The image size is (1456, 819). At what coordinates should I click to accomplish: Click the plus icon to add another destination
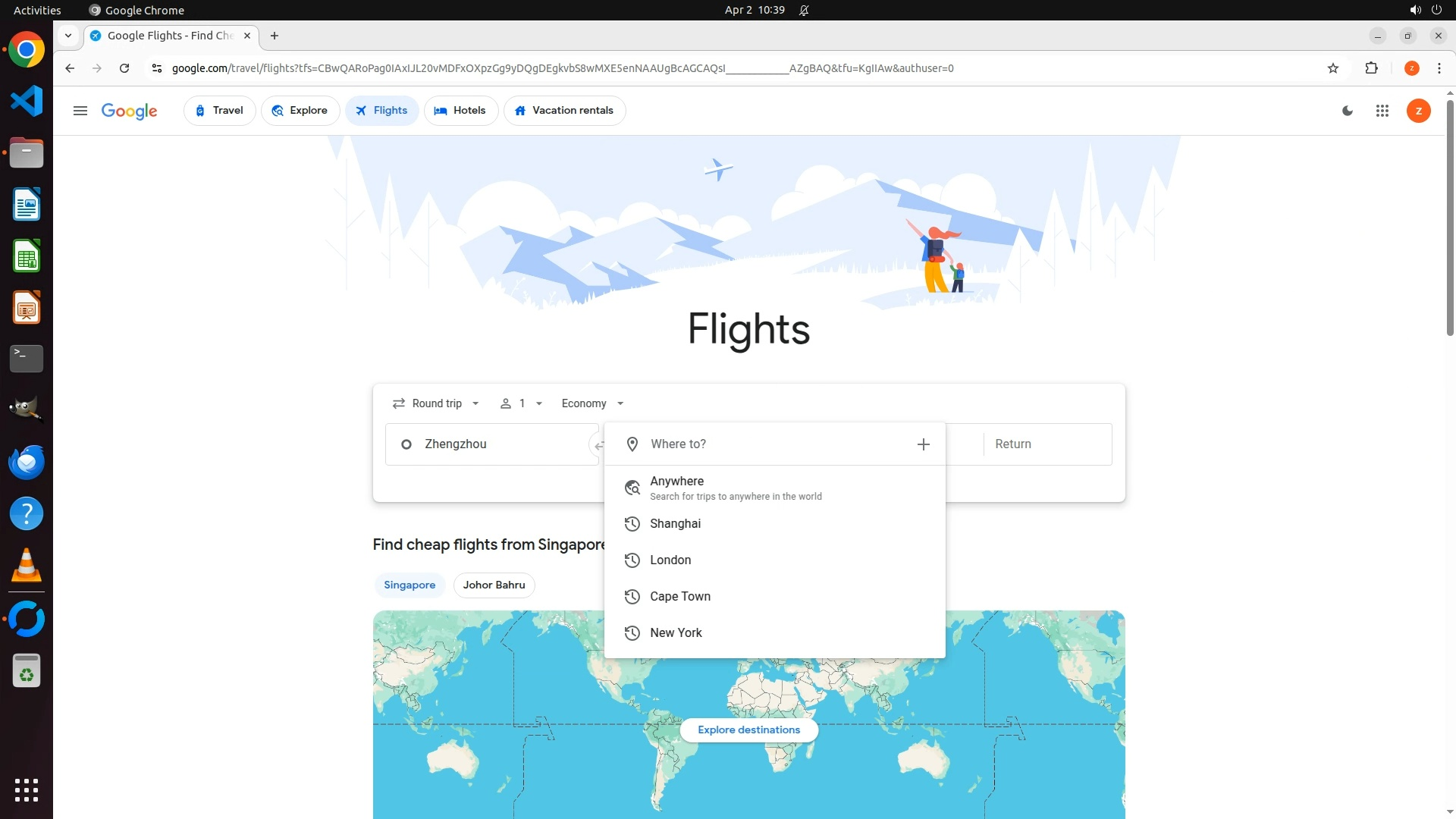click(x=923, y=444)
